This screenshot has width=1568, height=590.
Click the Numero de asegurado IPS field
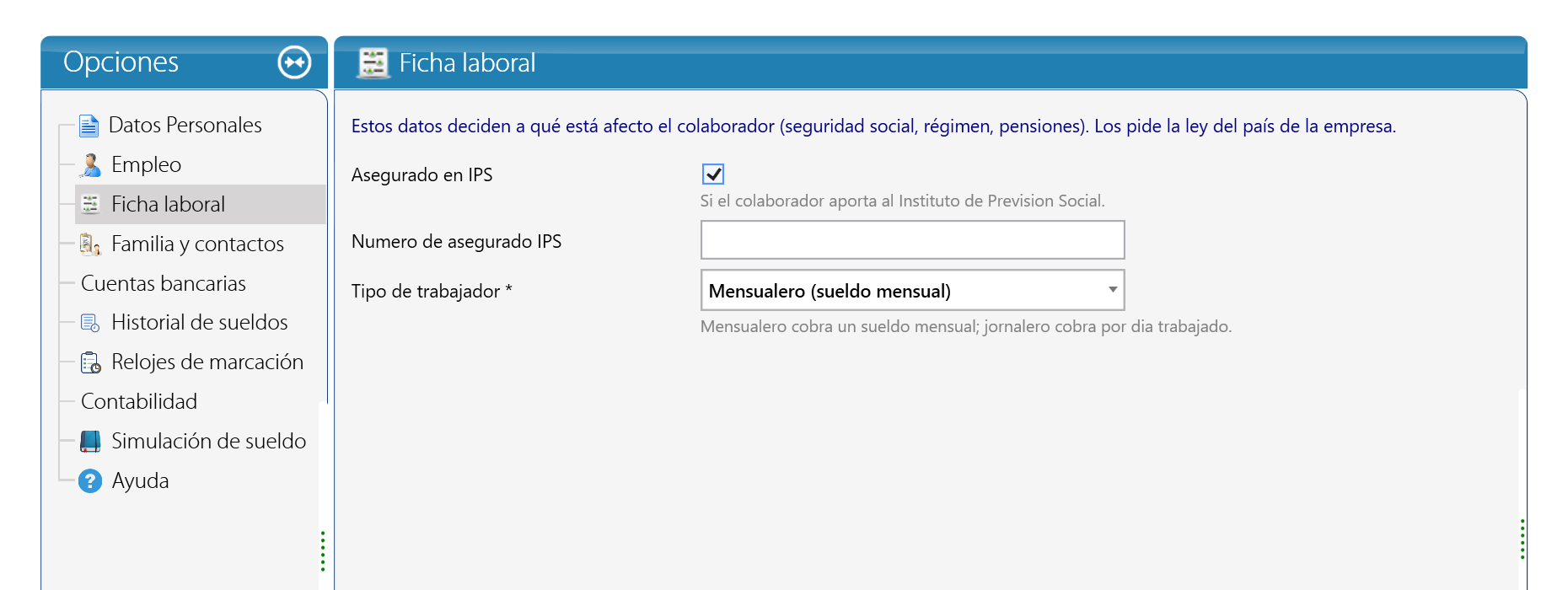pos(912,240)
